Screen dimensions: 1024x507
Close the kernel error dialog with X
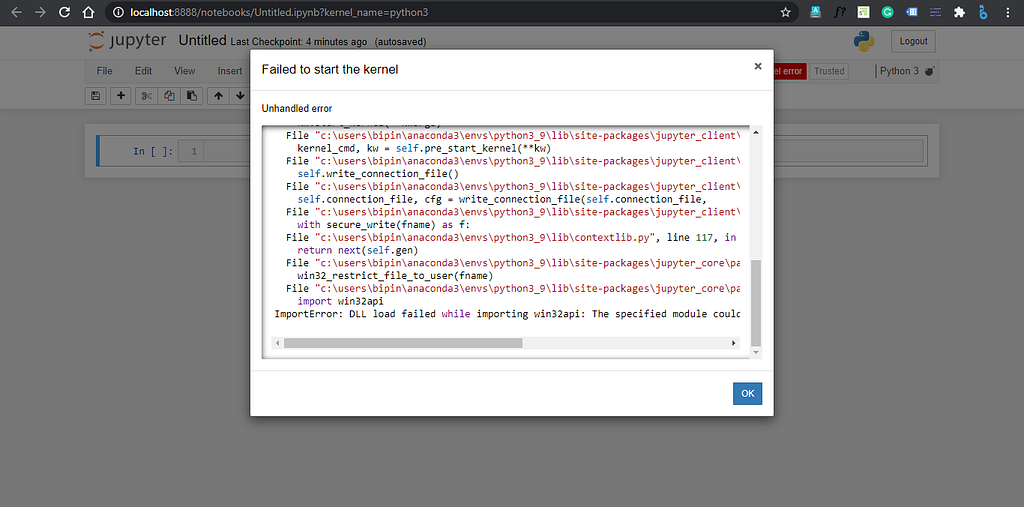click(758, 67)
